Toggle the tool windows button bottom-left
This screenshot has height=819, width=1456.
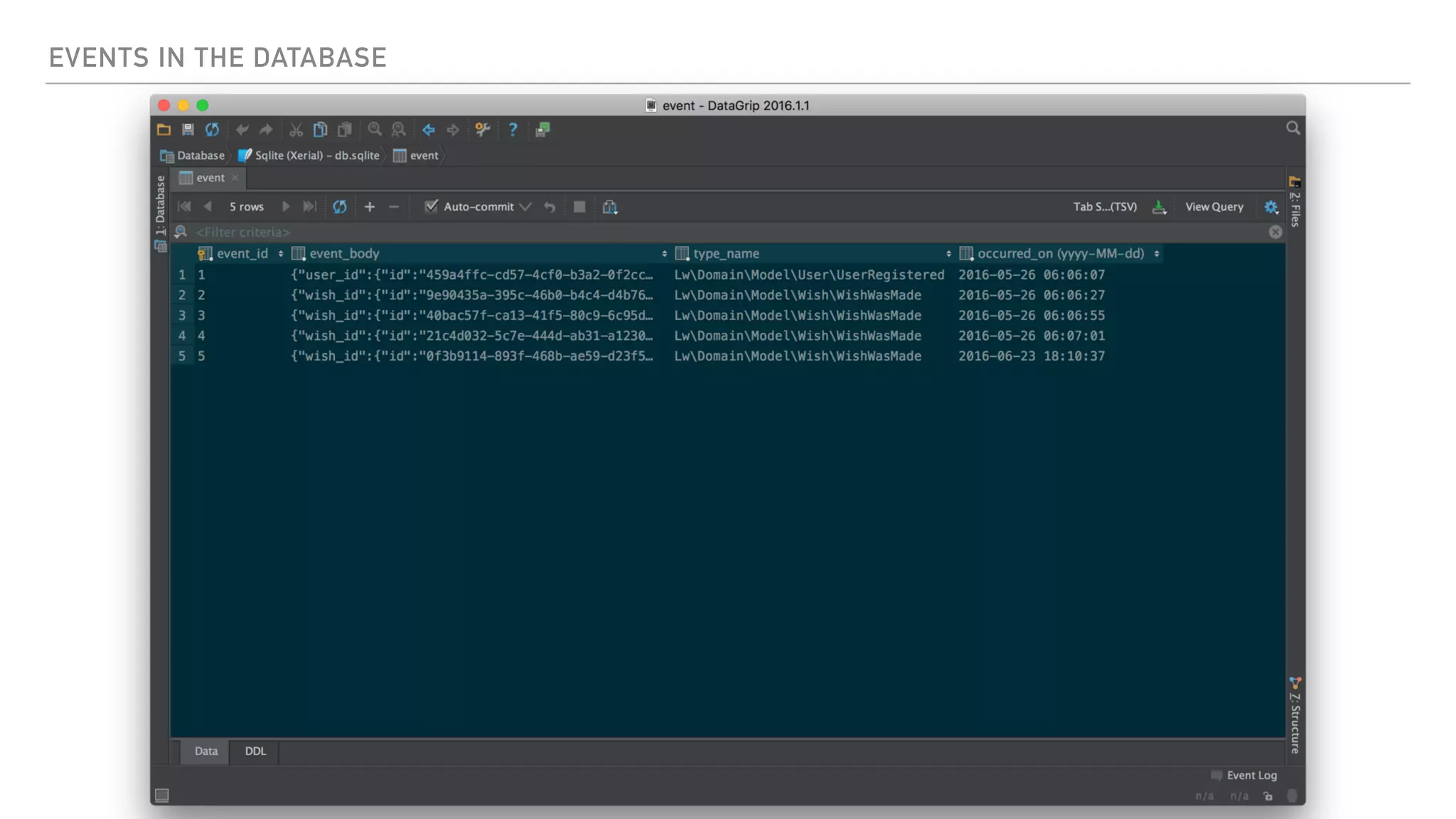click(162, 795)
